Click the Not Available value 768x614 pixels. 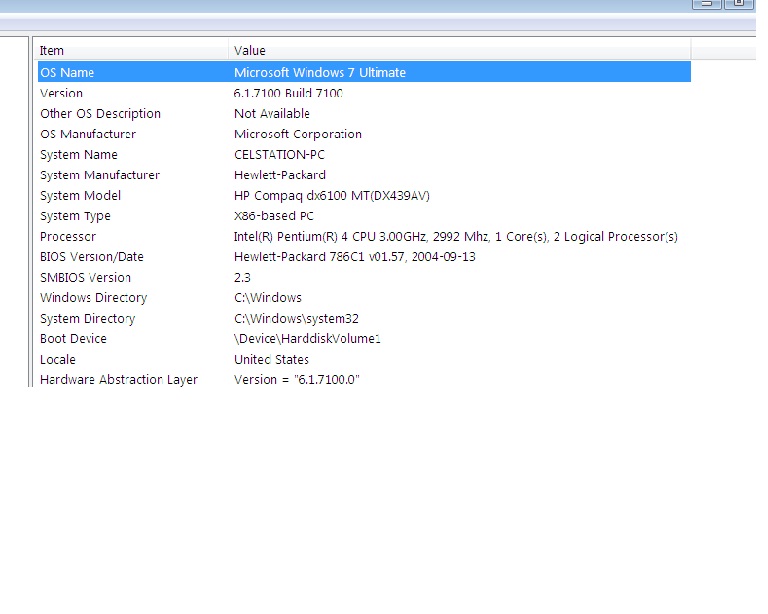tap(272, 114)
